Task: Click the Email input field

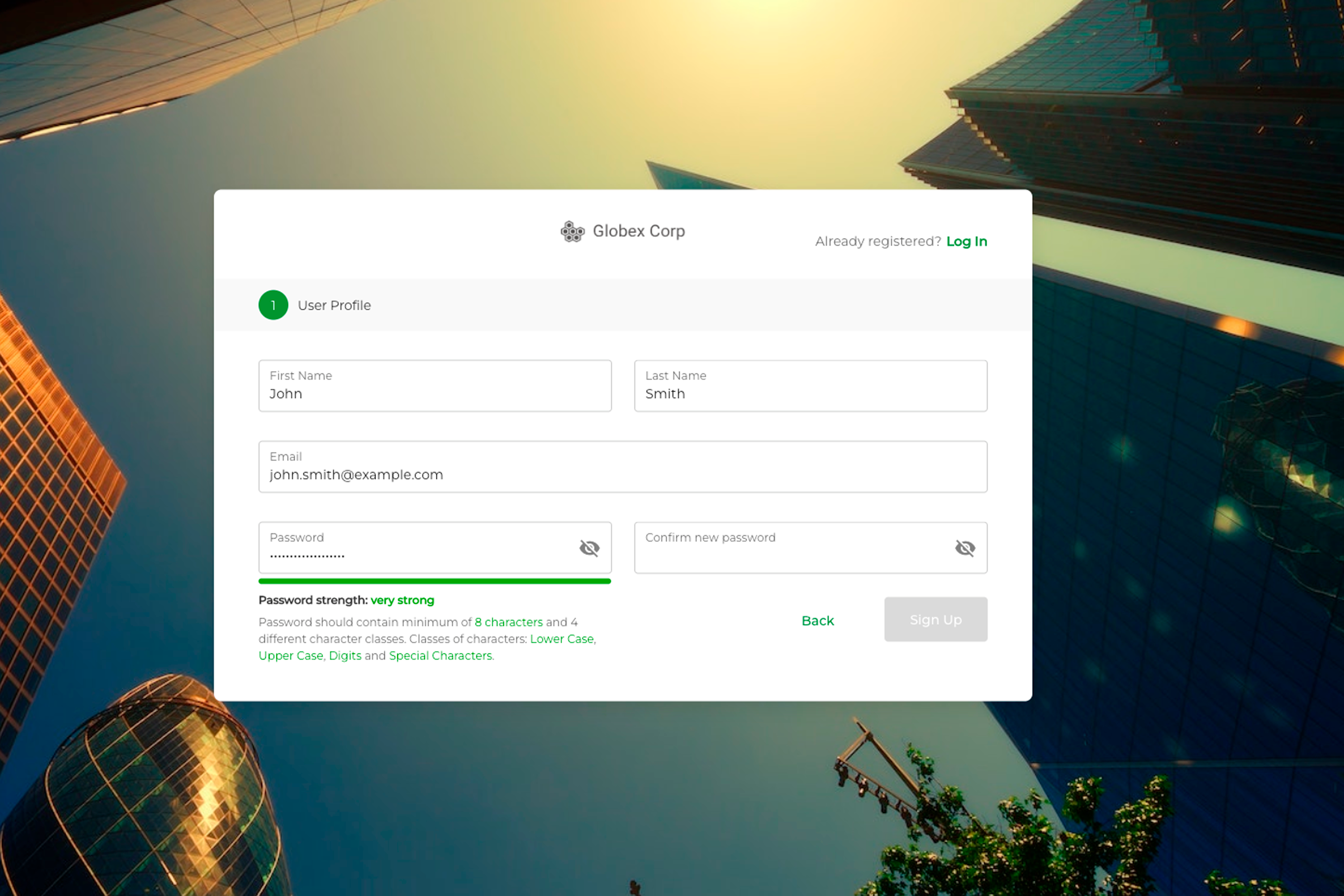Action: click(622, 466)
